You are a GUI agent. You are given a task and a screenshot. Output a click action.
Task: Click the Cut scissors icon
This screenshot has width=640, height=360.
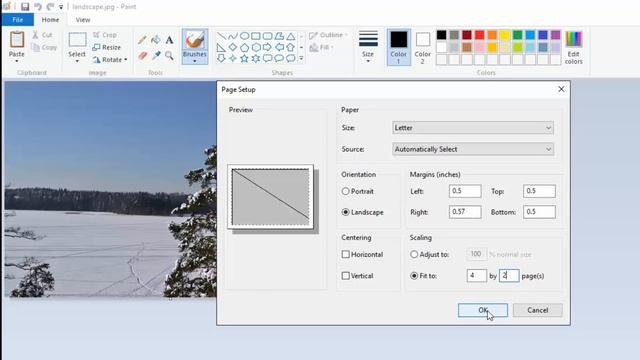coord(36,35)
